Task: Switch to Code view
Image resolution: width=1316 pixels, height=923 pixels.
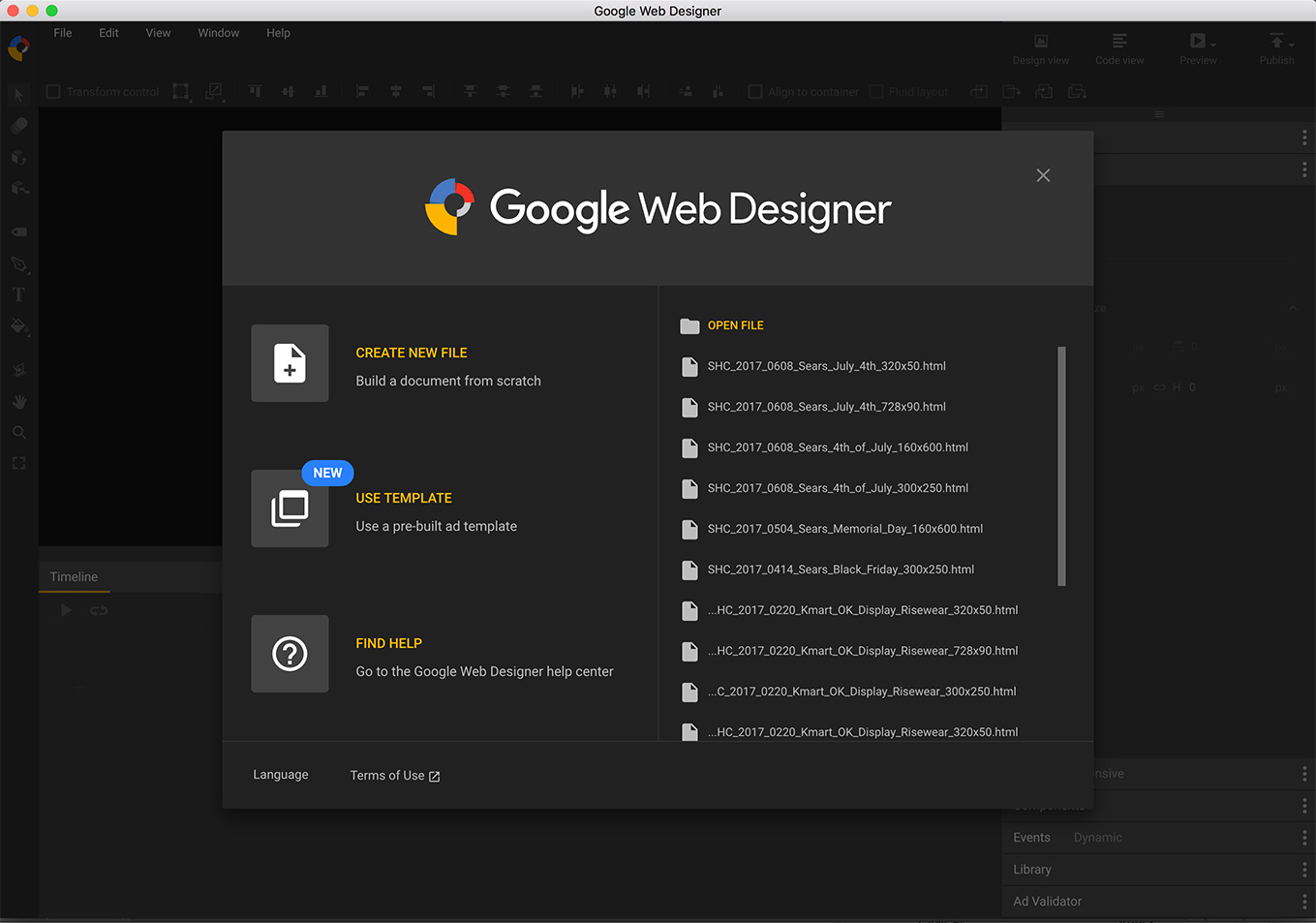Action: [1119, 48]
